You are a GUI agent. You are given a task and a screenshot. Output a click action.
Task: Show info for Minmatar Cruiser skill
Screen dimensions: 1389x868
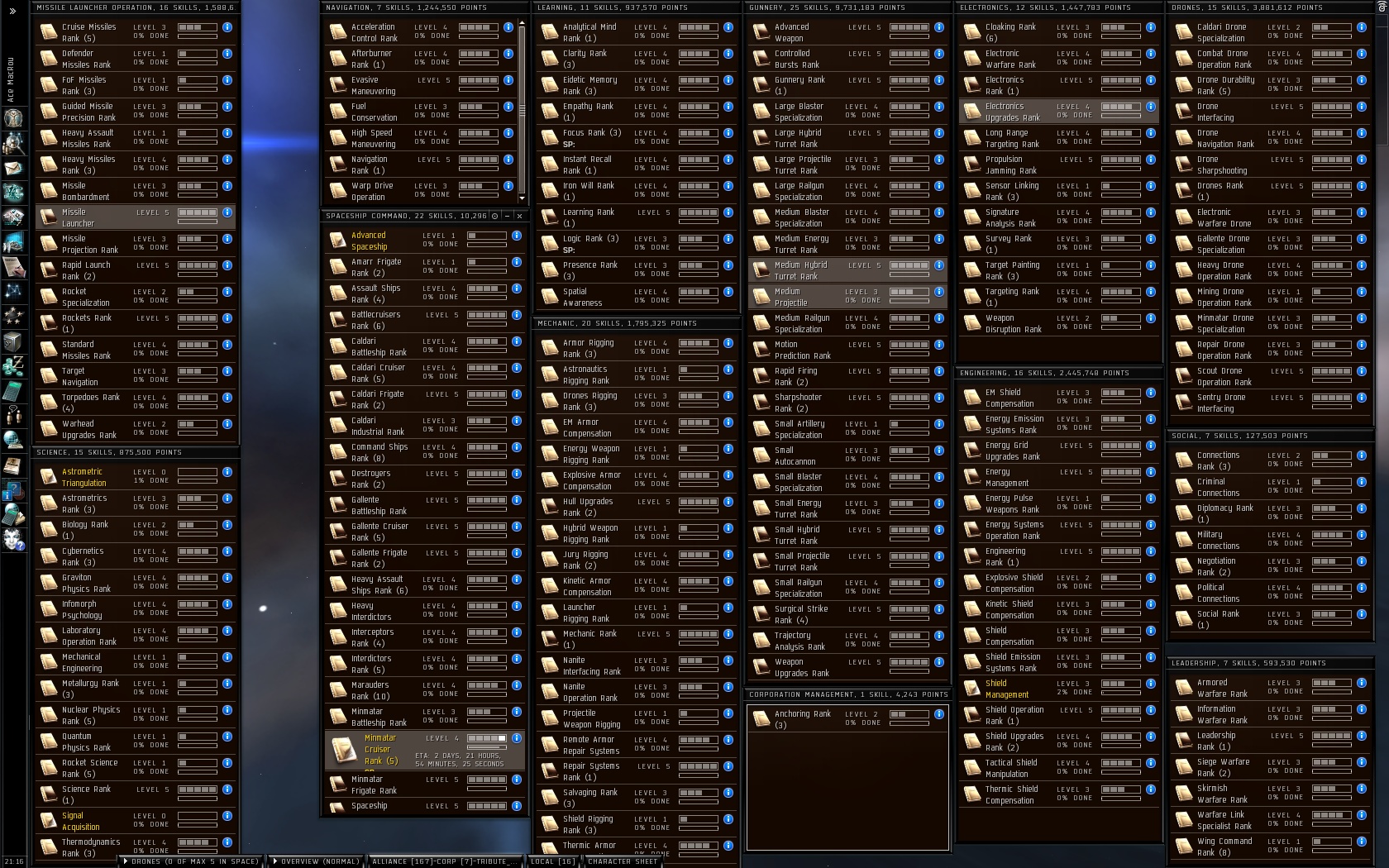pos(517,738)
